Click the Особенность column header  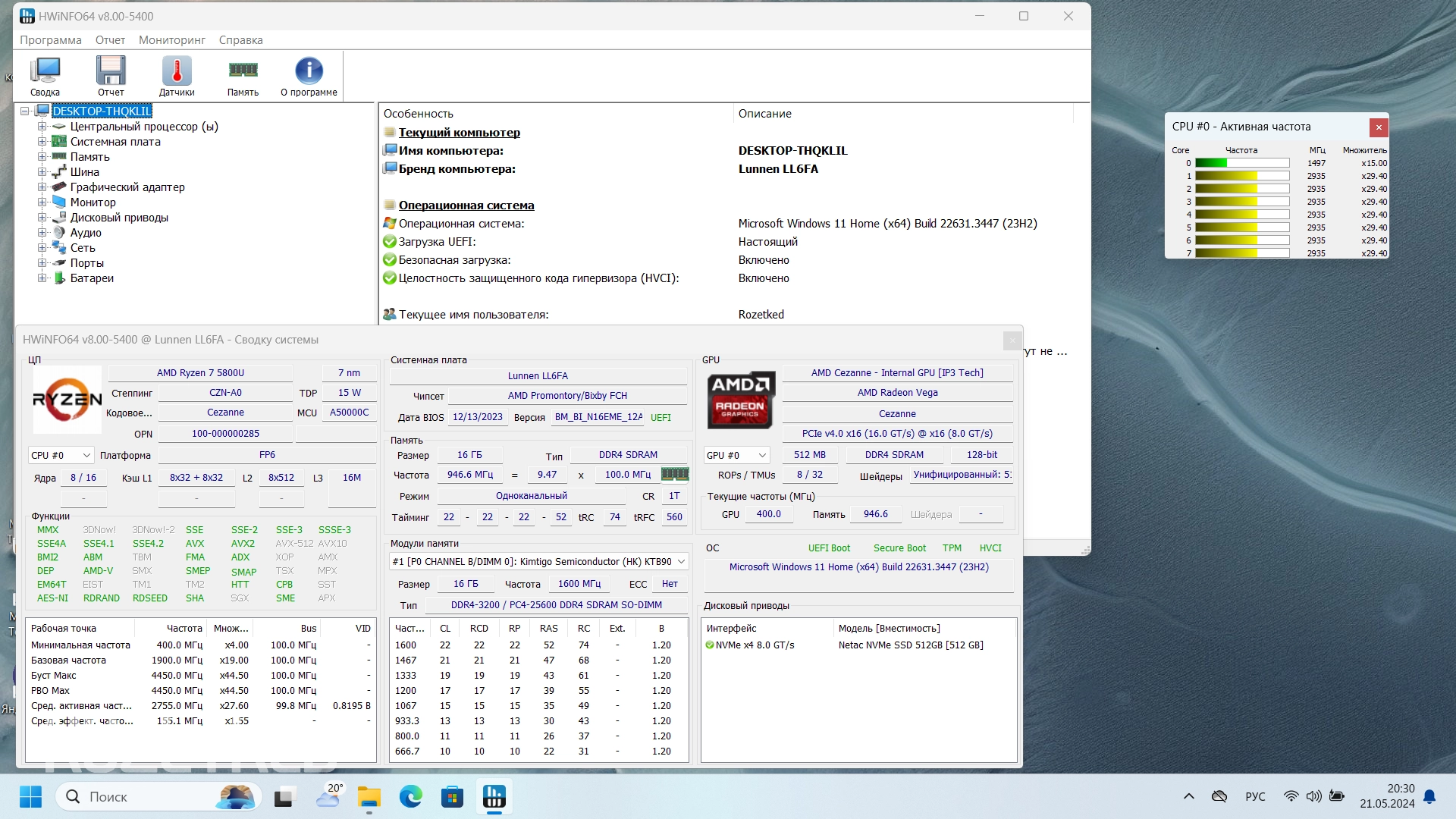[x=556, y=114]
